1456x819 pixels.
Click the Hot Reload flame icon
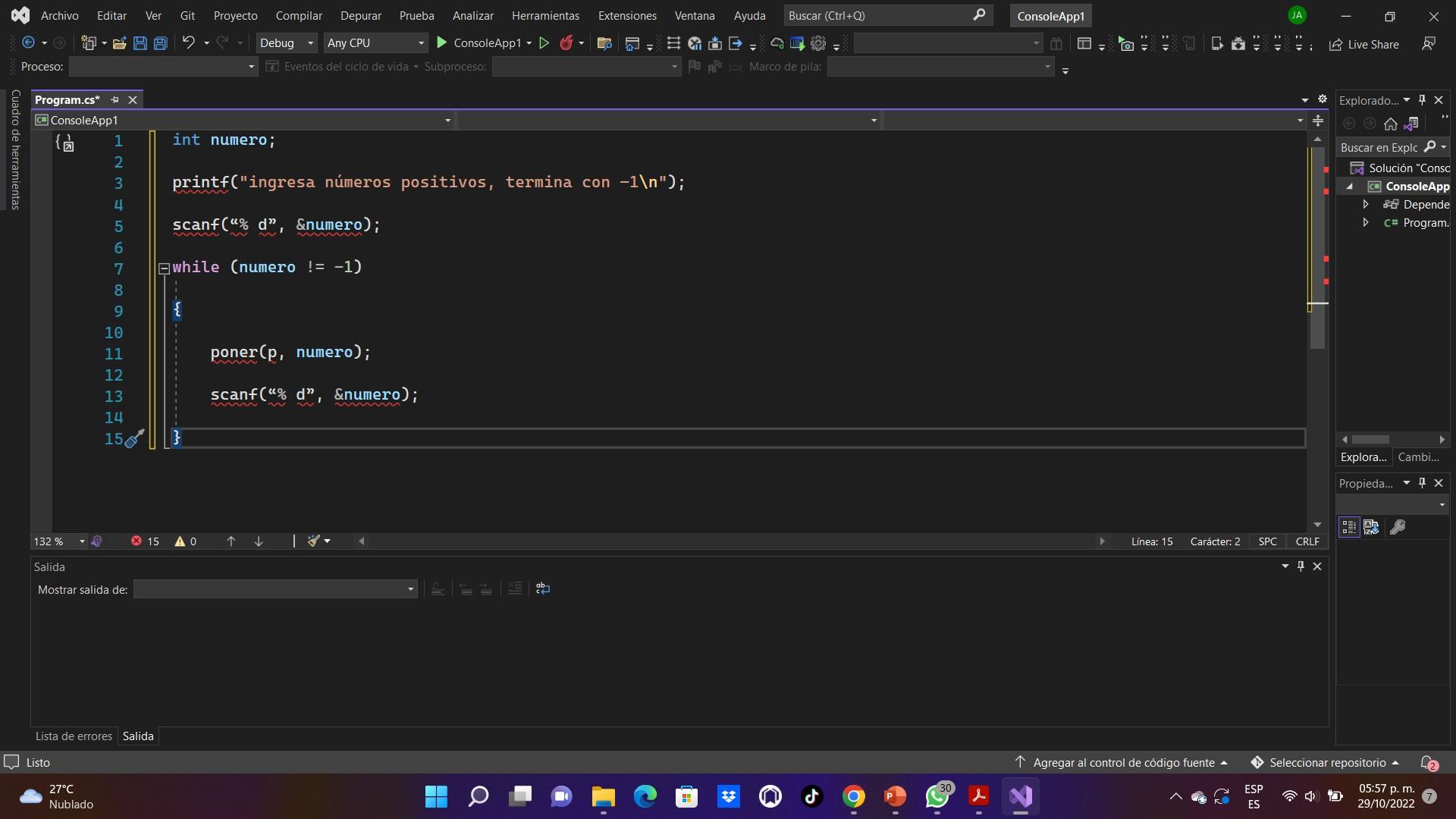click(566, 43)
